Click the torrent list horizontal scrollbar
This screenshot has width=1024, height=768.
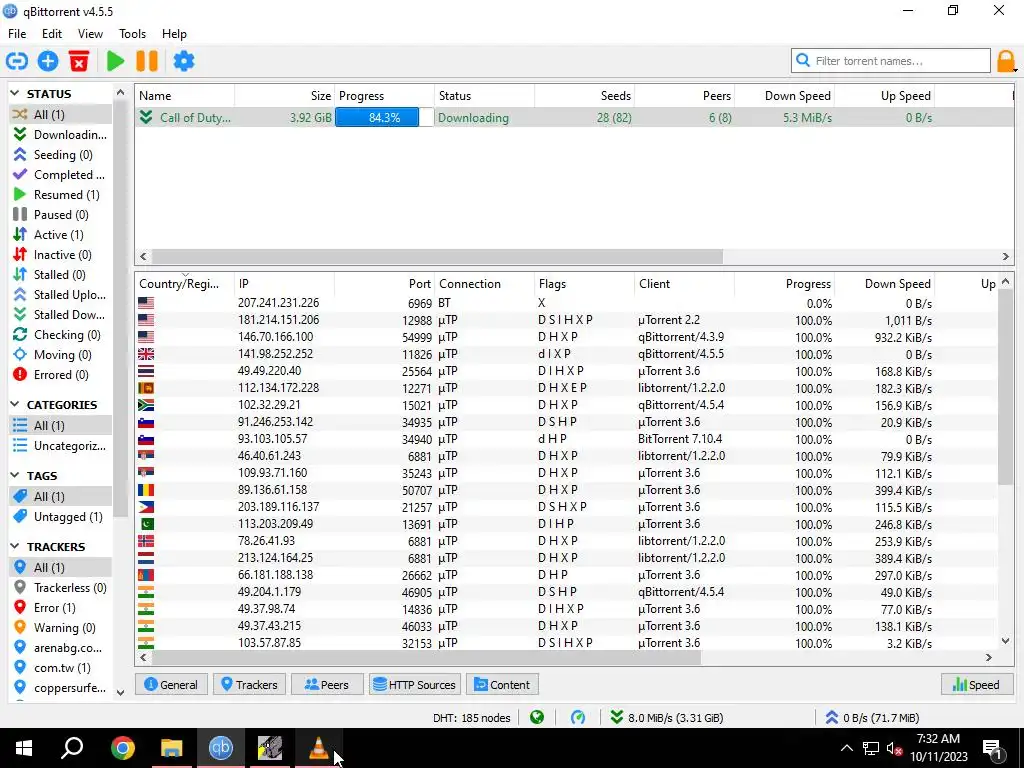coord(437,257)
